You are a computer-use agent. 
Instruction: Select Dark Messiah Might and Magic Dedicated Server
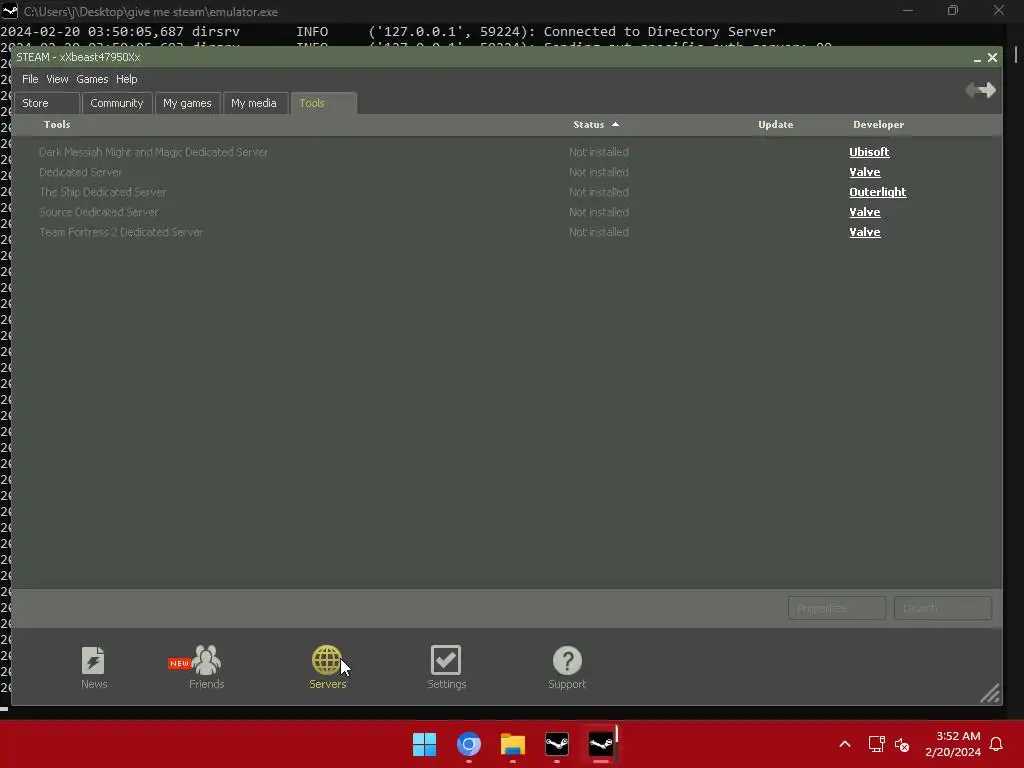[153, 152]
